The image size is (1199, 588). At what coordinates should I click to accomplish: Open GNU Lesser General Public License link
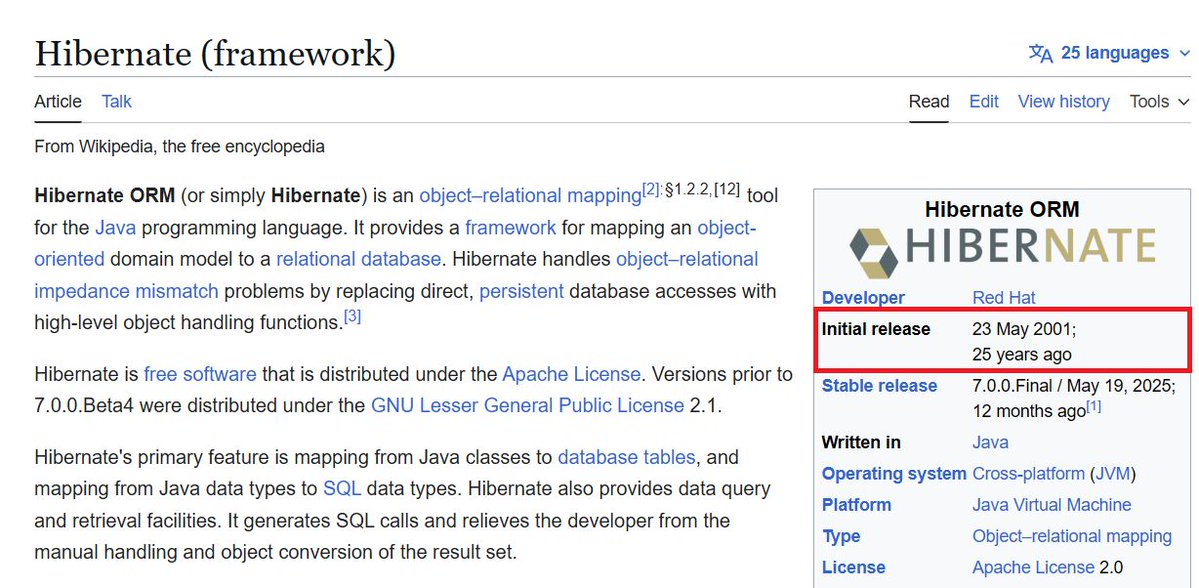[527, 405]
